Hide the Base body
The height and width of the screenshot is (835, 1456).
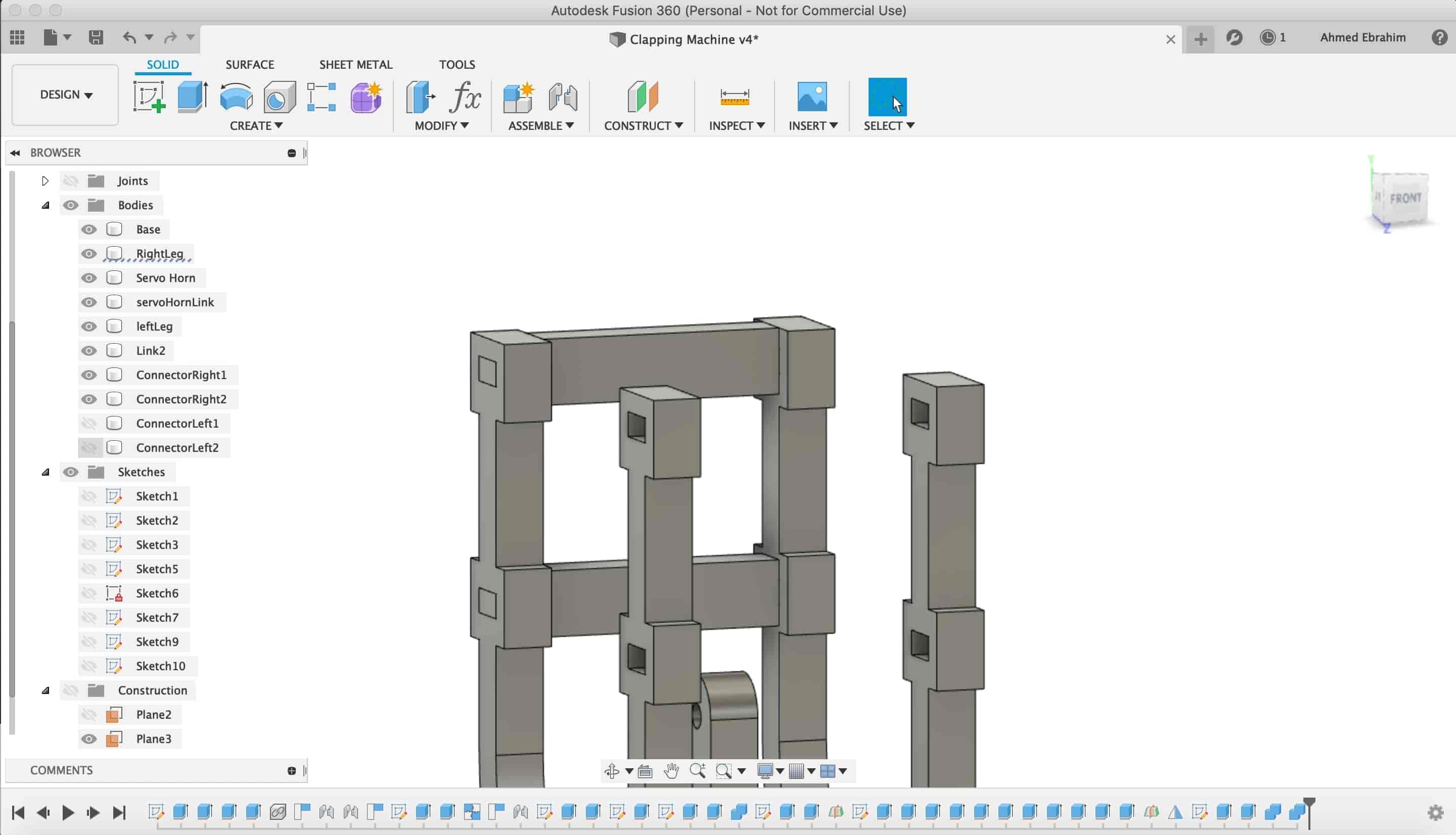(88, 229)
